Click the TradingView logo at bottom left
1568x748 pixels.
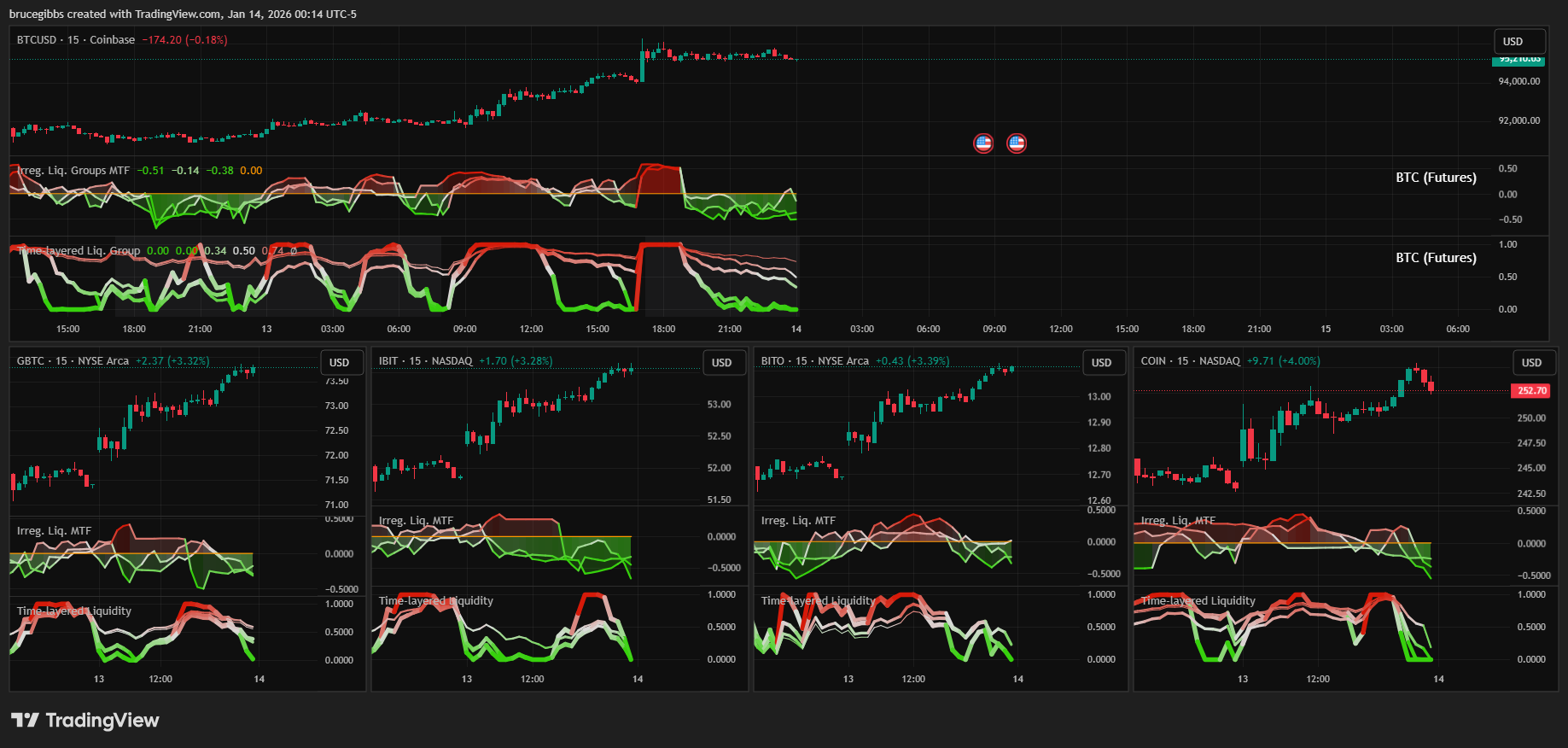[x=85, y=720]
